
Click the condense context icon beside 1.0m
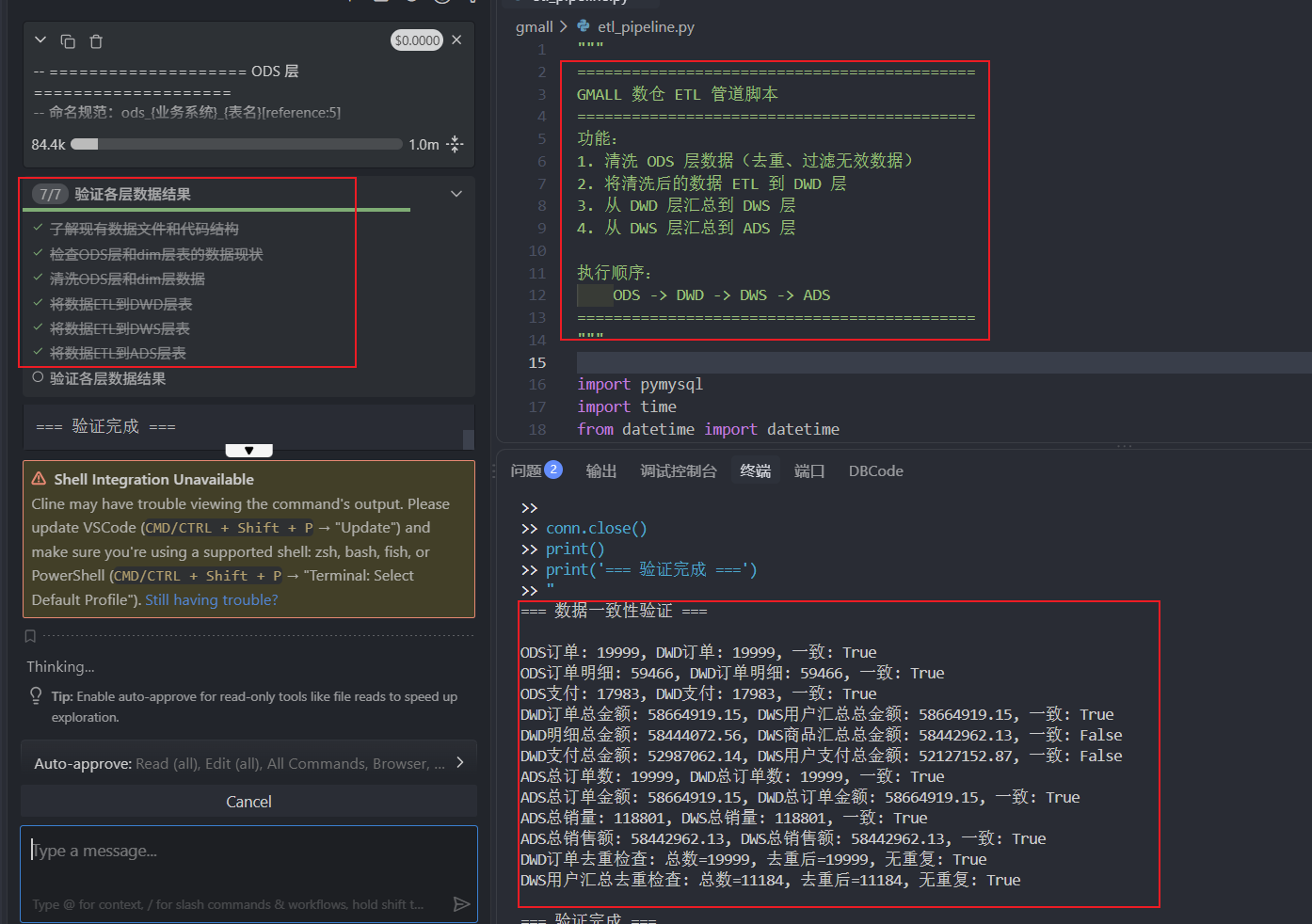tap(455, 144)
